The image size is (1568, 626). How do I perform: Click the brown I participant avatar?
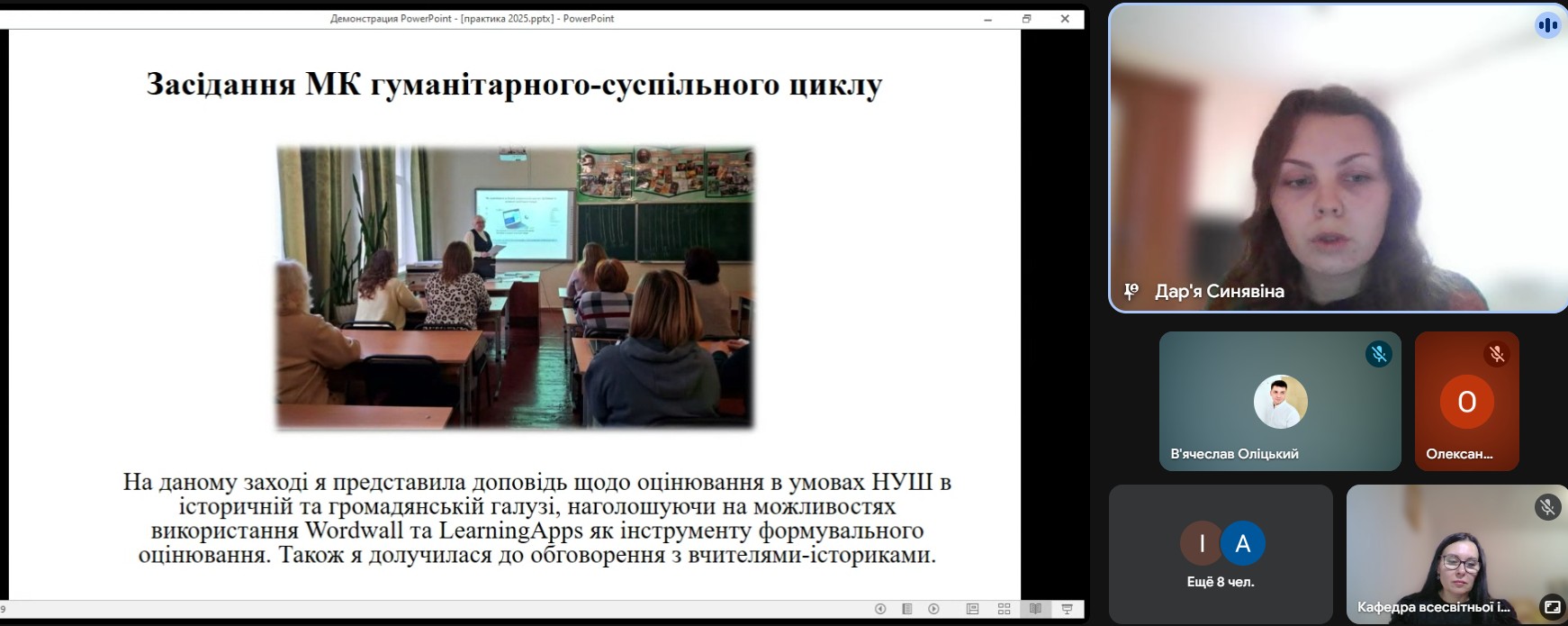[1202, 543]
